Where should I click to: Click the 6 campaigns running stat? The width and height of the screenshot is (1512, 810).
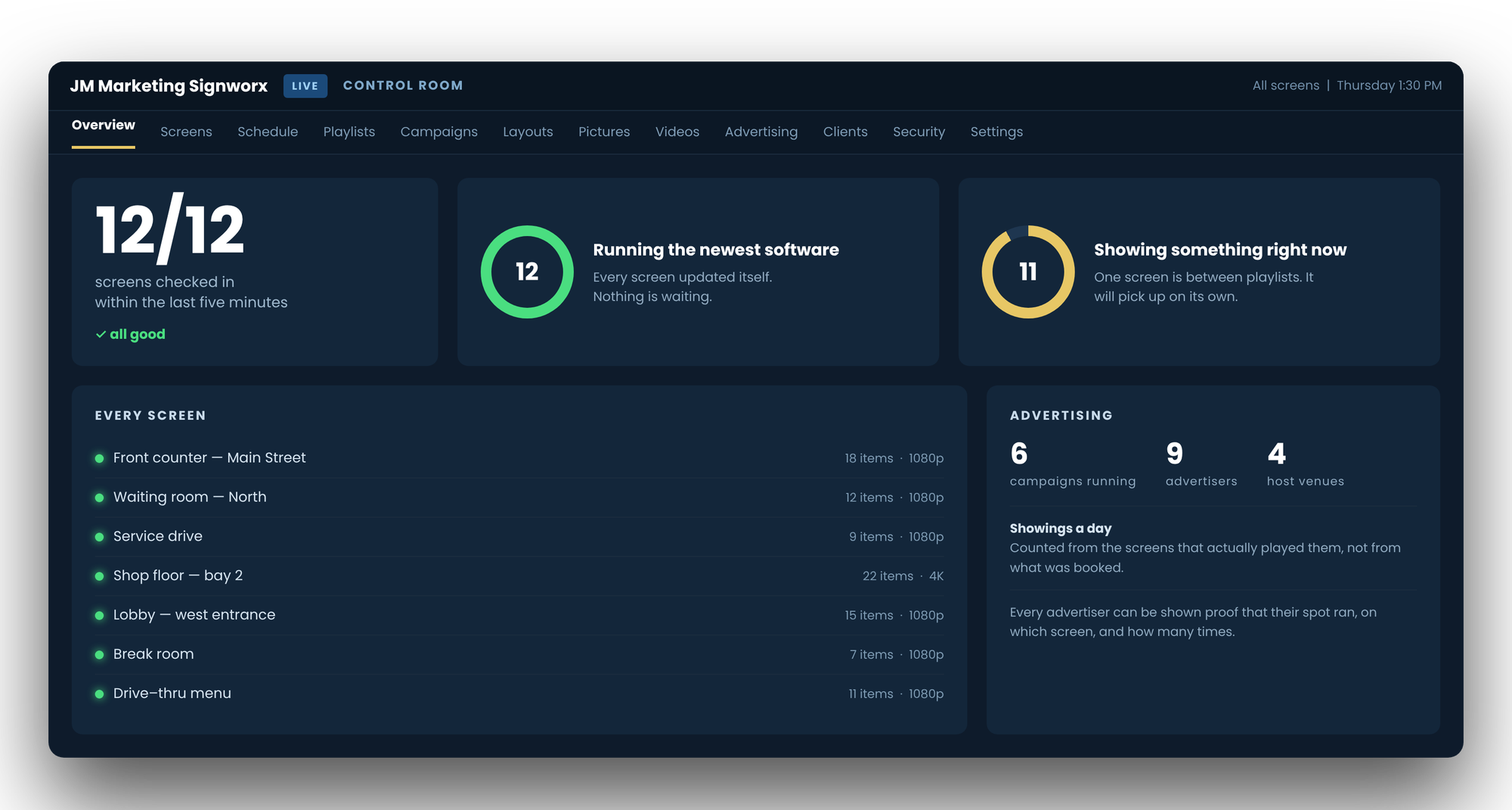(1073, 464)
